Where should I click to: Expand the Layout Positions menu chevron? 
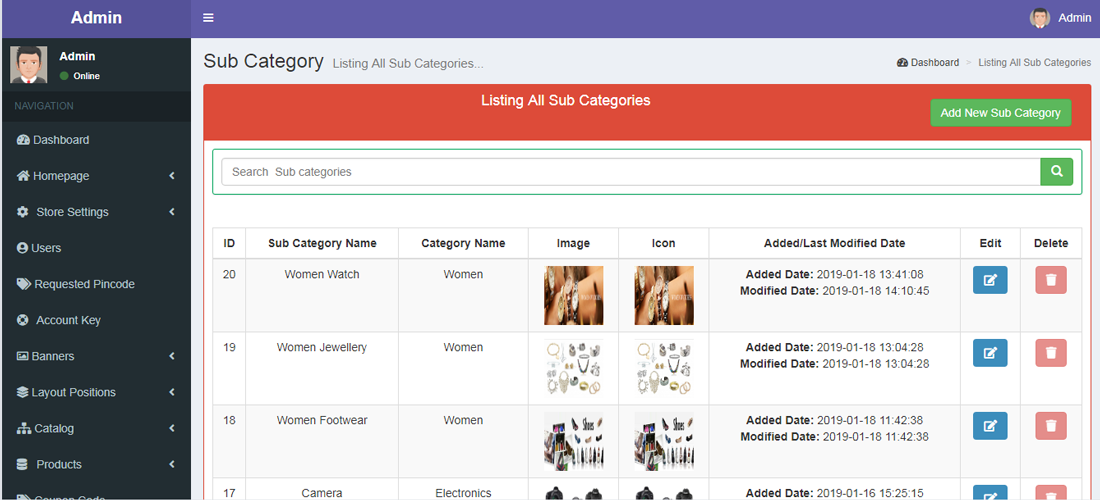(172, 392)
